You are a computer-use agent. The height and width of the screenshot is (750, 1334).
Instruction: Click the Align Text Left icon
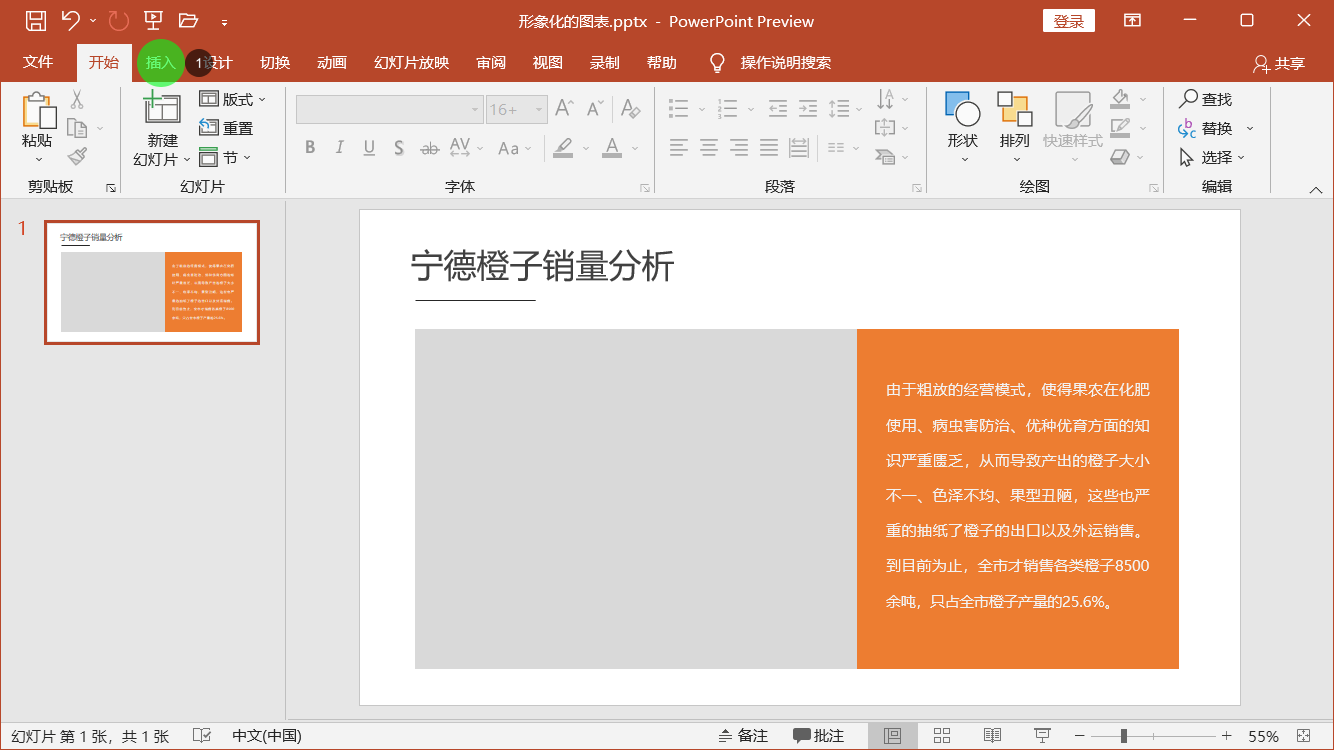[679, 148]
